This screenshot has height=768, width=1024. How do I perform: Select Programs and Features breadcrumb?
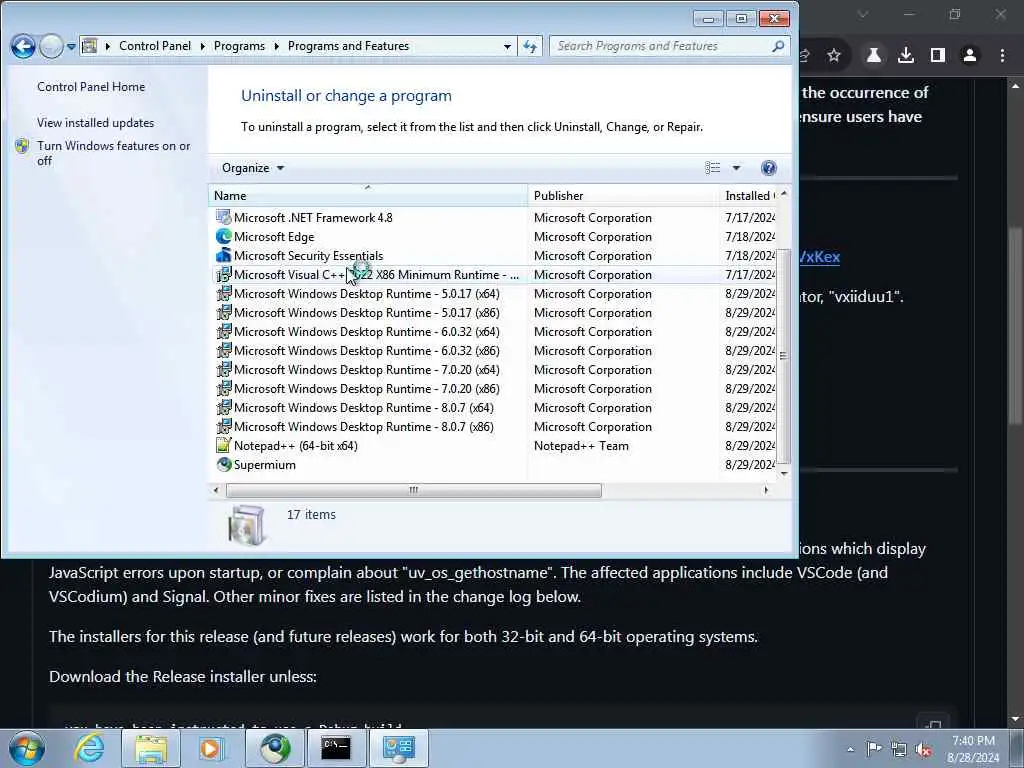click(348, 46)
